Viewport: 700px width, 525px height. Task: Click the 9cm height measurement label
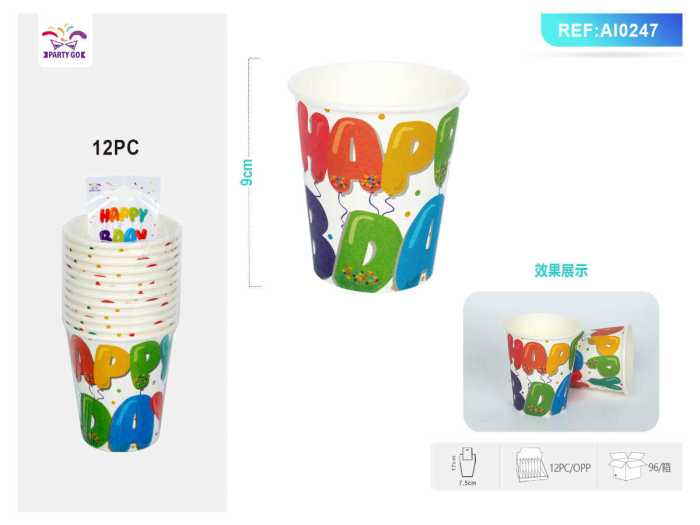(246, 172)
